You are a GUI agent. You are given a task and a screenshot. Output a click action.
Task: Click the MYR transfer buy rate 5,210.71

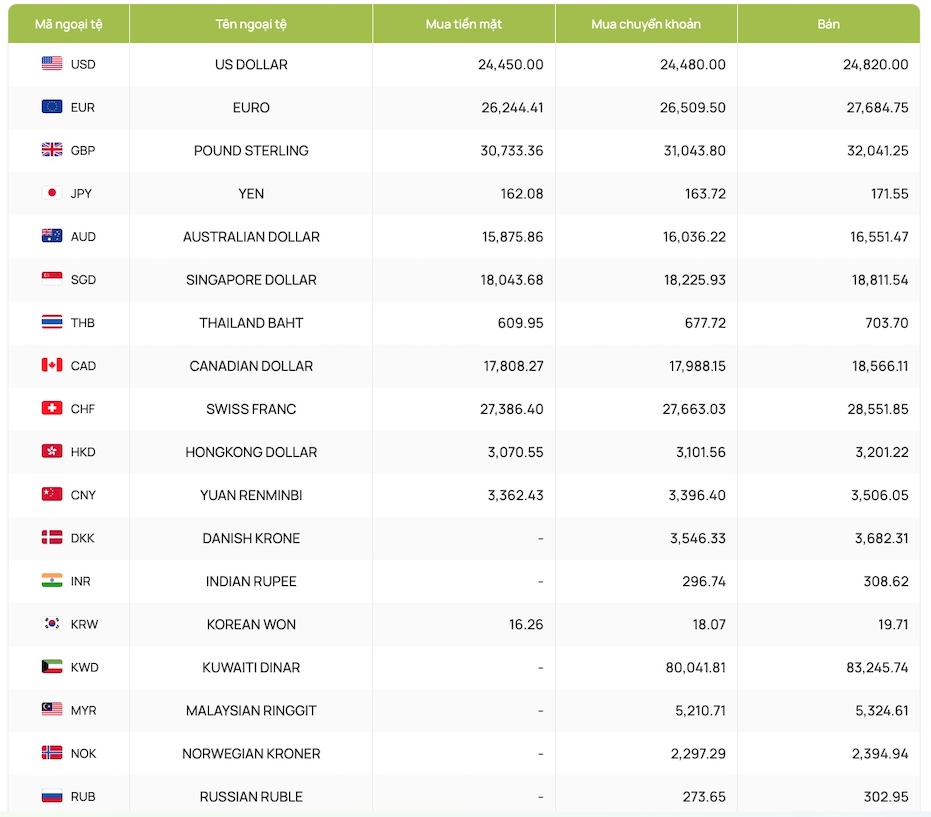701,710
